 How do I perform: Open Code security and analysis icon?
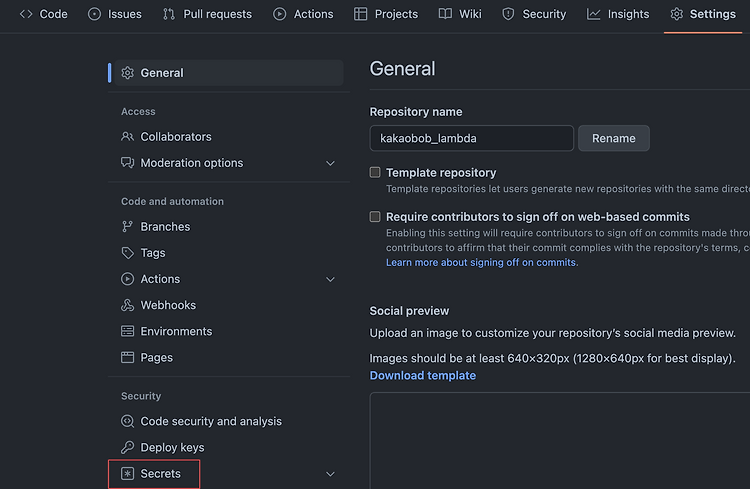click(127, 421)
